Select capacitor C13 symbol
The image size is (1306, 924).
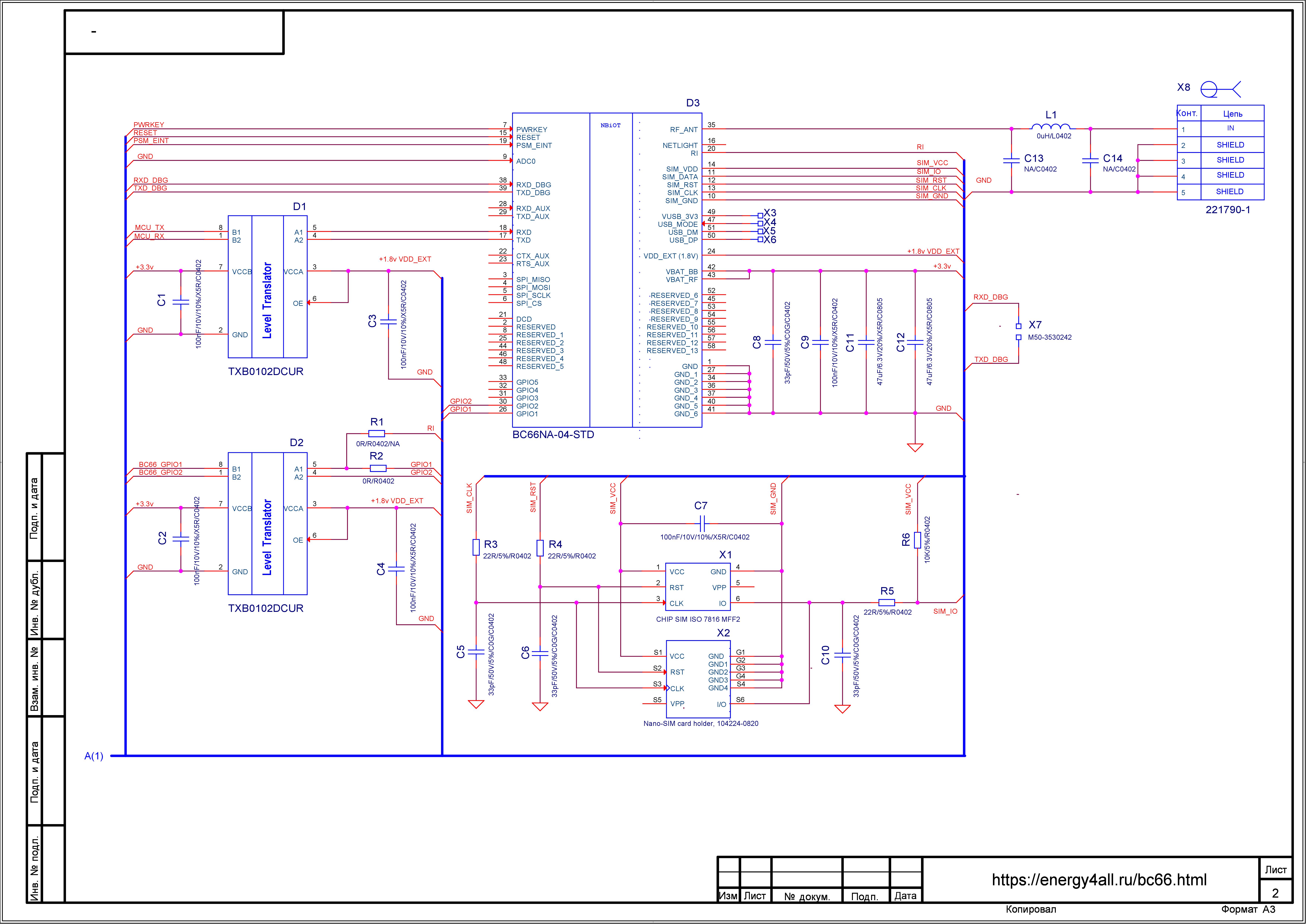pos(1011,160)
